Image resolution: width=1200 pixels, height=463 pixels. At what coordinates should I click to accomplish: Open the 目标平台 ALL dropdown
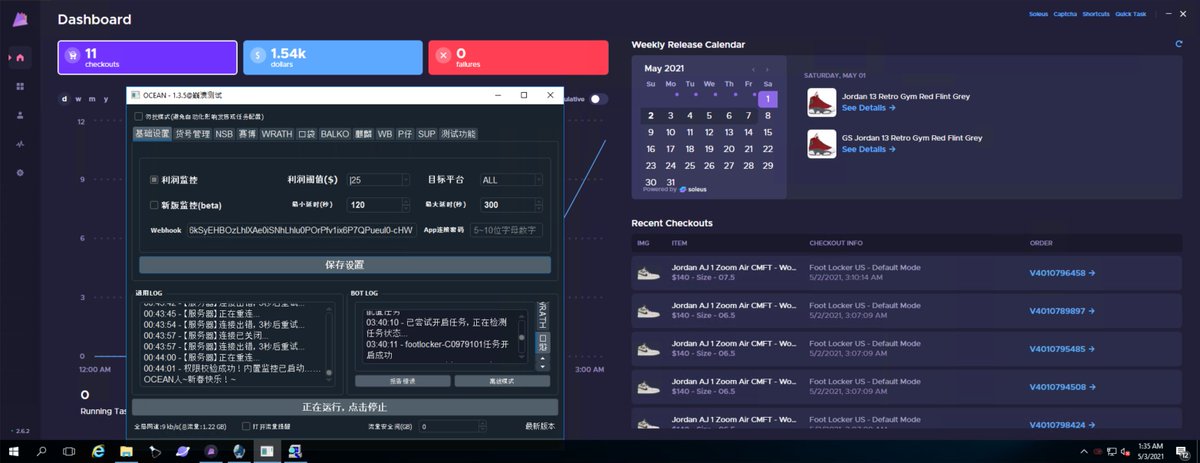(x=510, y=180)
